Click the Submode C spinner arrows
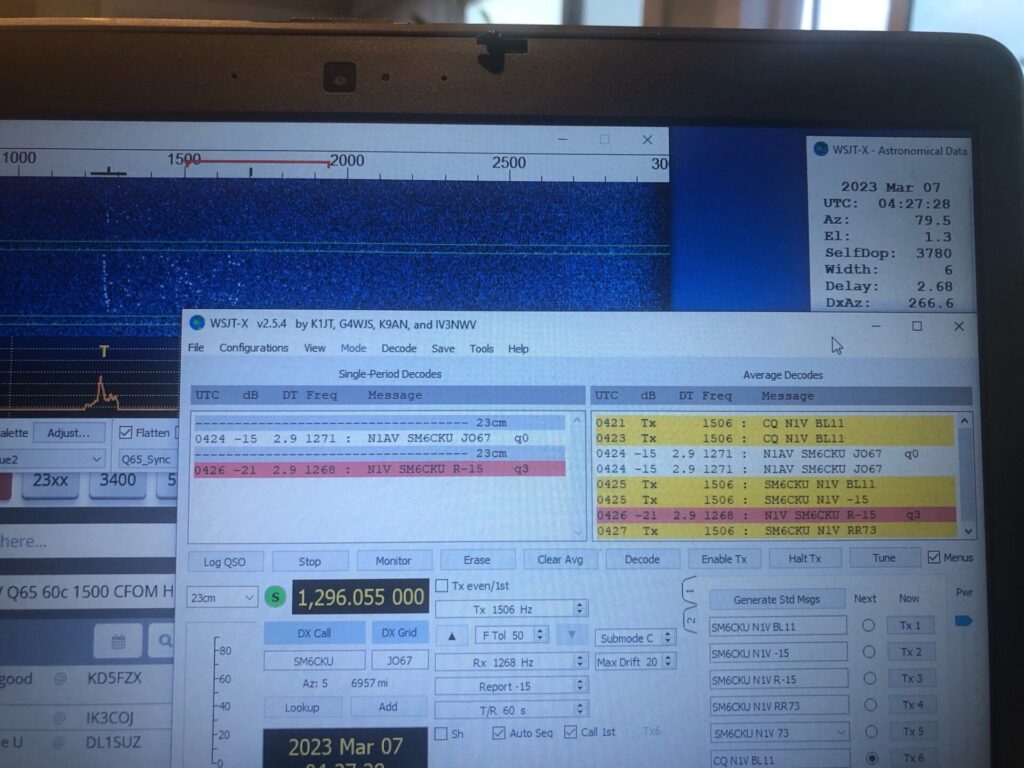The image size is (1024, 768). tap(667, 637)
